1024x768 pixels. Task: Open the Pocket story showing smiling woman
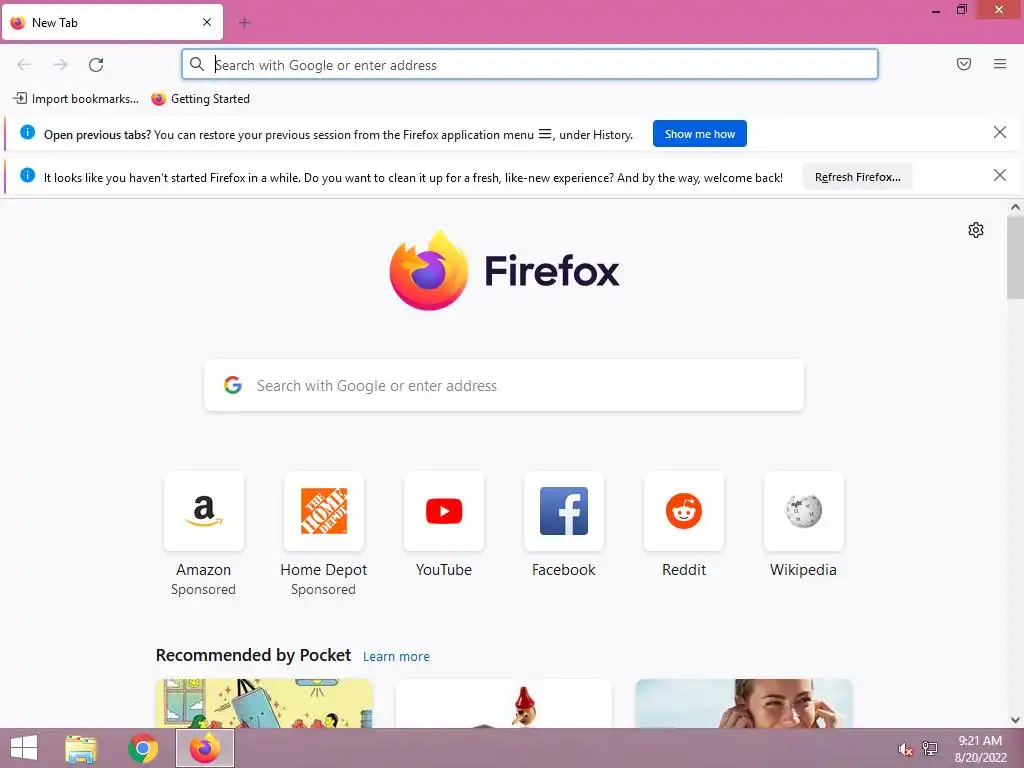point(744,703)
